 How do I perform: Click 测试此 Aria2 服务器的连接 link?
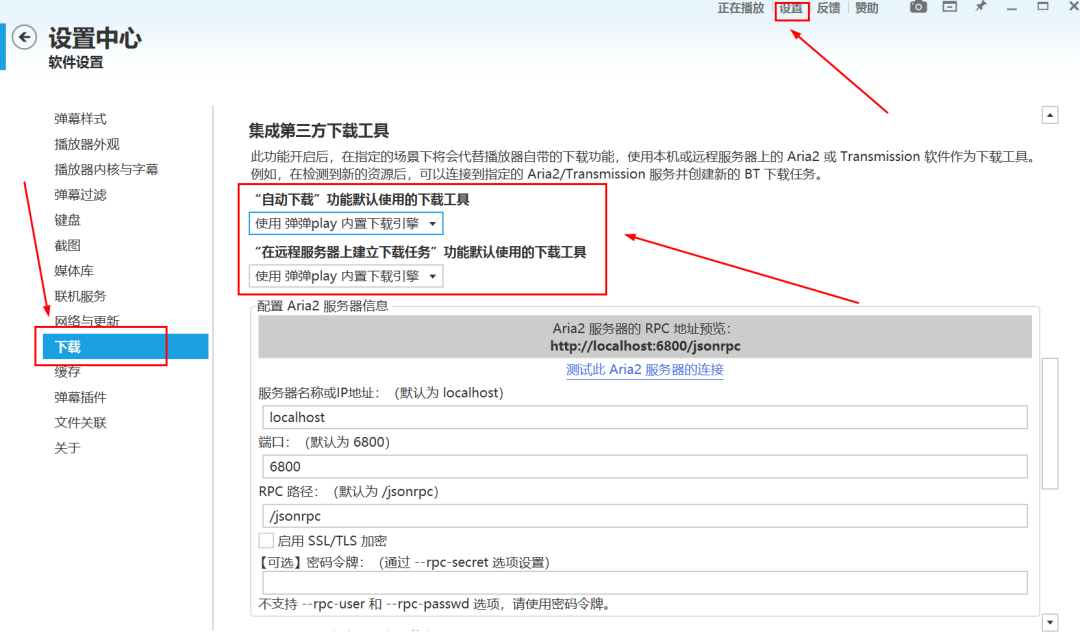tap(644, 370)
